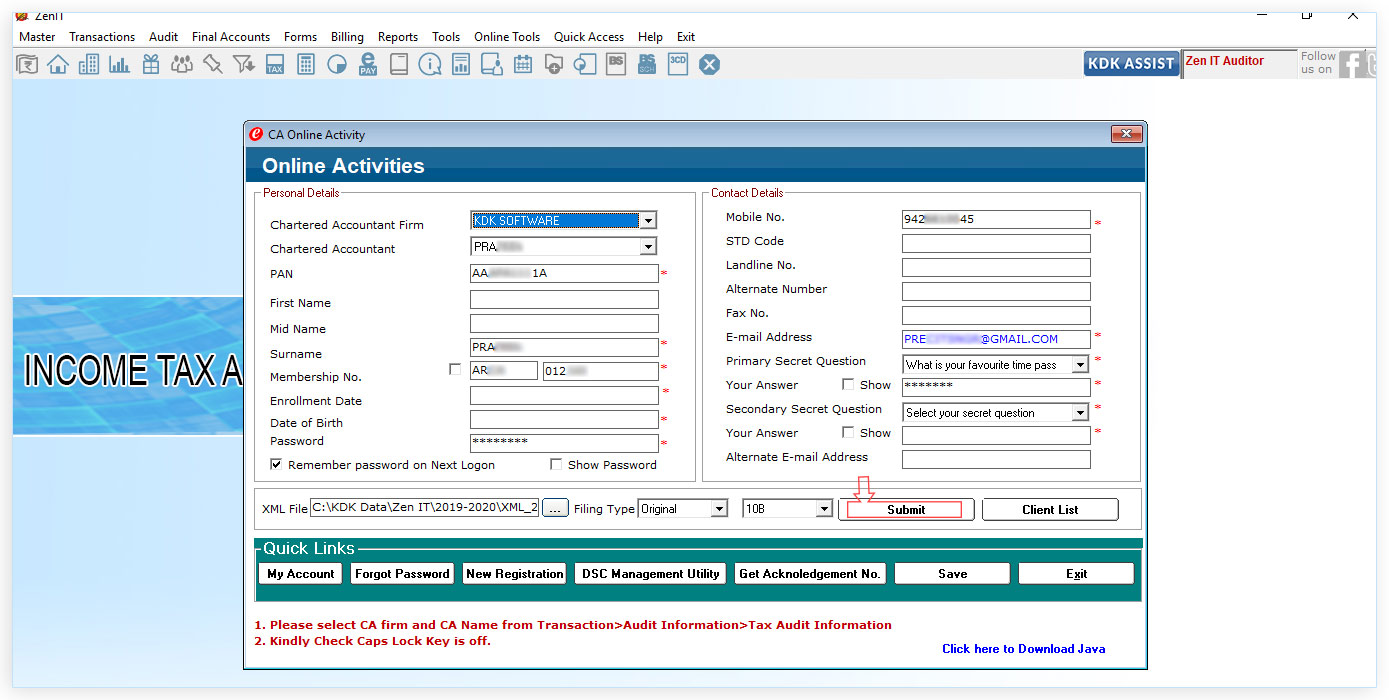
Task: Open the calculator icon in toolbar
Action: [306, 65]
